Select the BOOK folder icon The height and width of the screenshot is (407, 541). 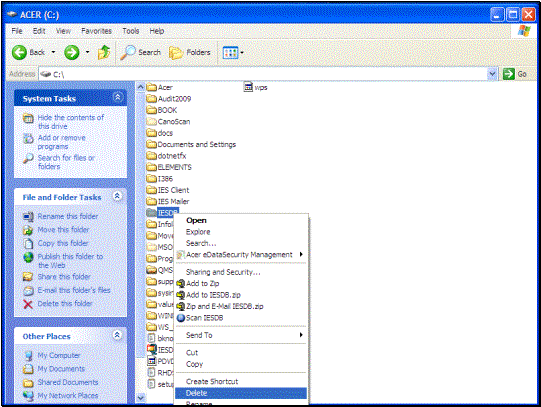click(151, 110)
